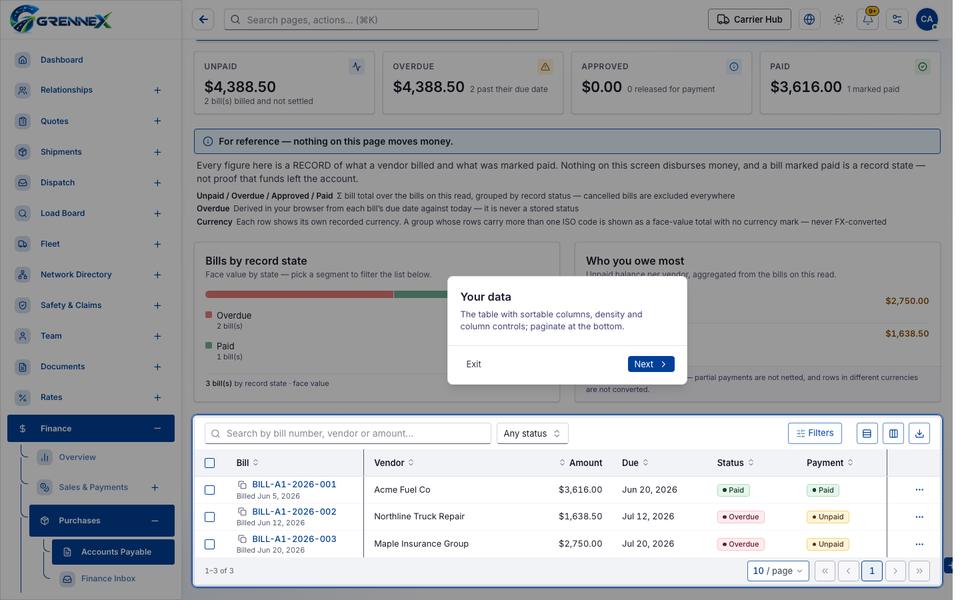Image resolution: width=960 pixels, height=600 pixels.
Task: Open row actions for Maple Insurance Group
Action: coord(919,544)
